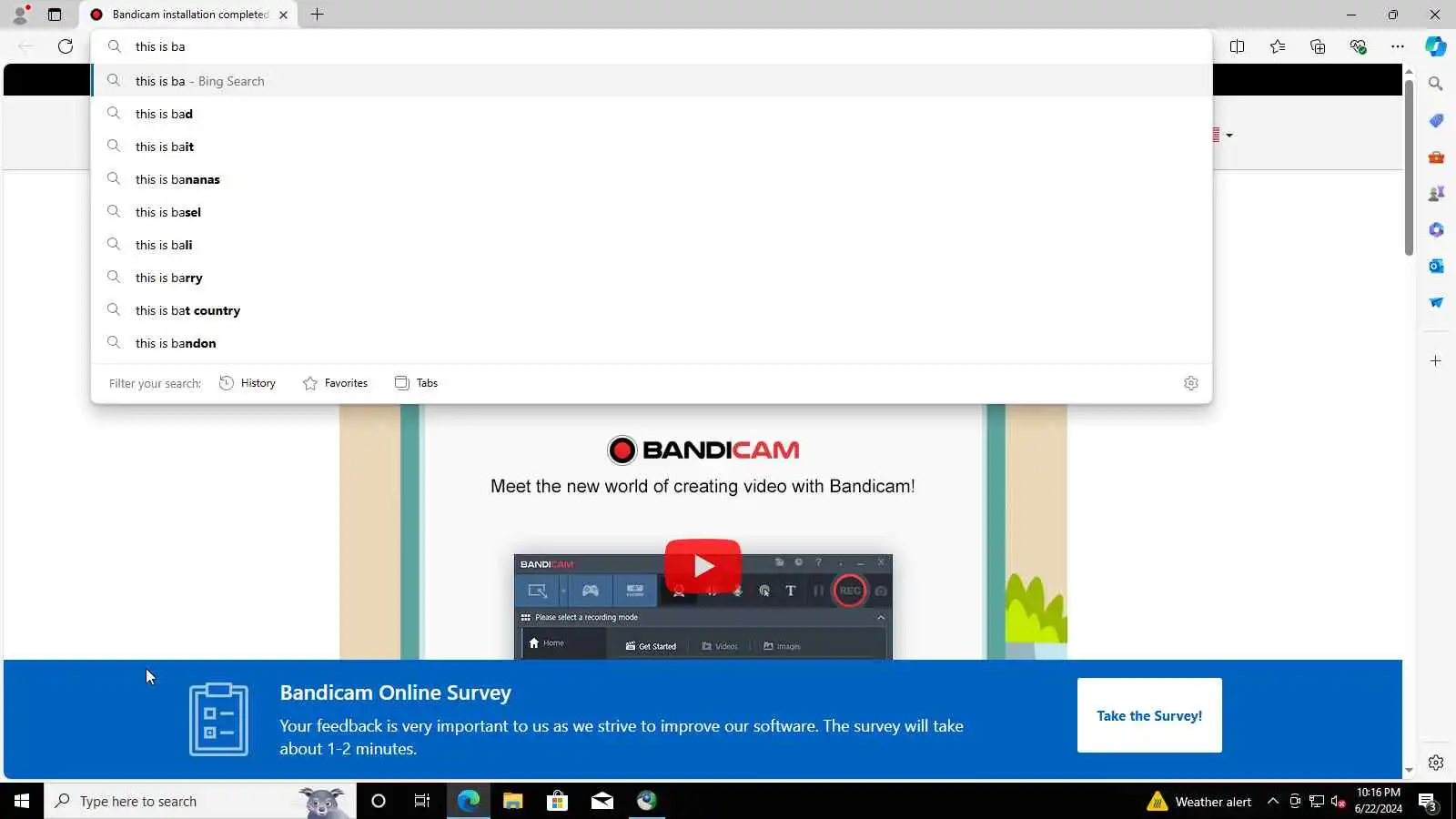Refresh the page with the reload icon

click(66, 46)
